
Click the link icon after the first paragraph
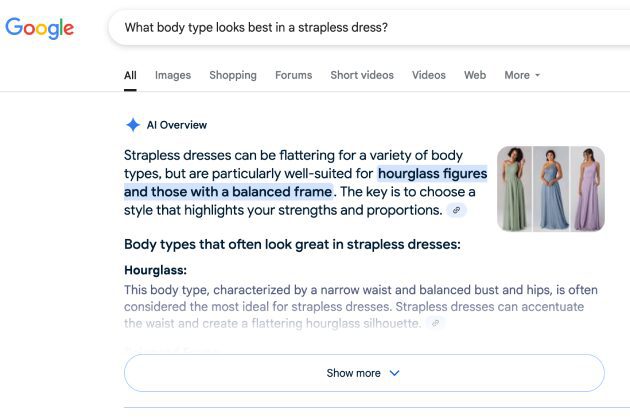456,210
